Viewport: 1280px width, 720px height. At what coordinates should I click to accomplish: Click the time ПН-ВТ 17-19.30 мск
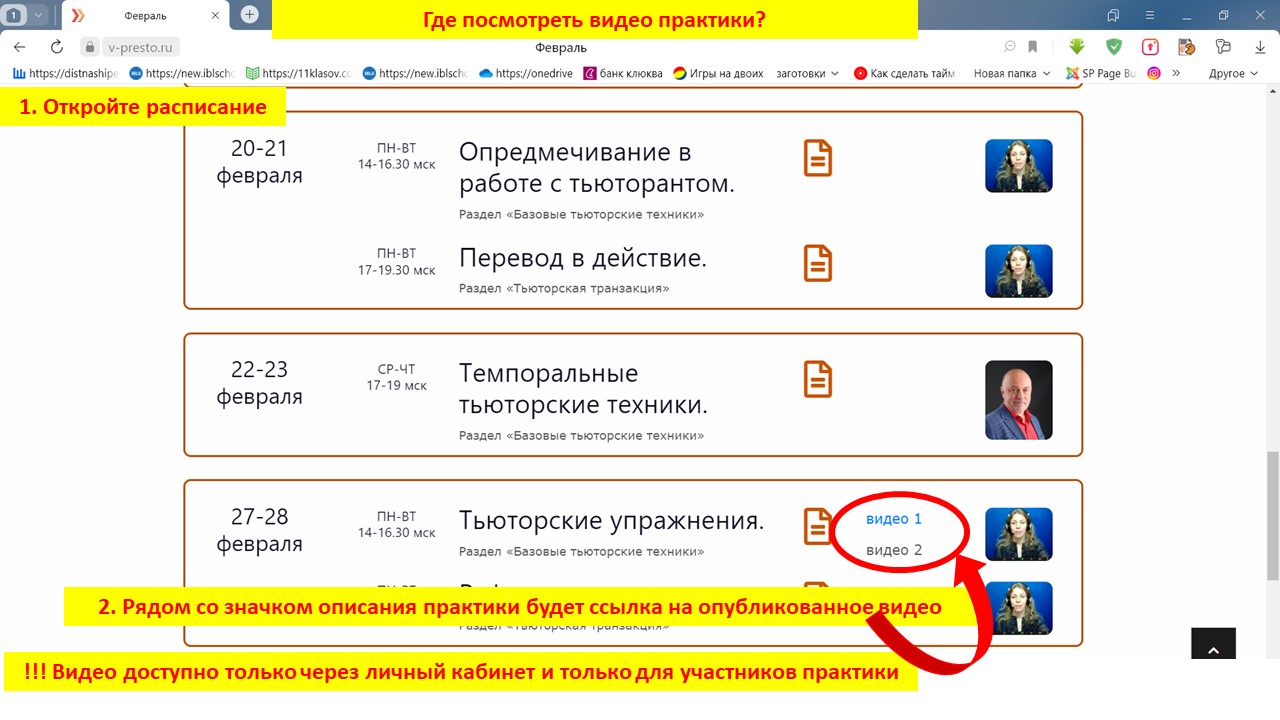pyautogui.click(x=397, y=262)
